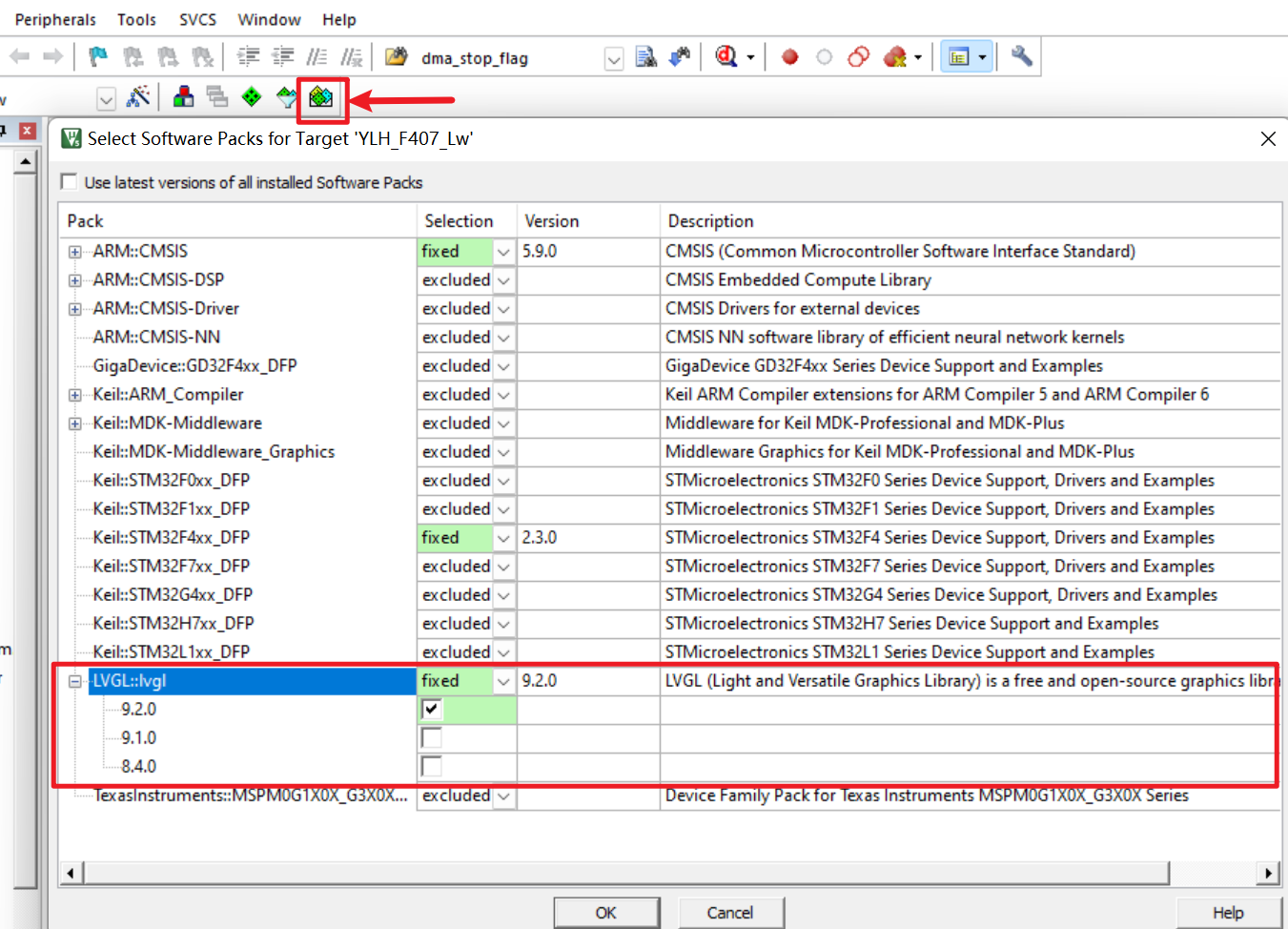Click the 'Selection' column header
The height and width of the screenshot is (929, 1288).
(467, 220)
